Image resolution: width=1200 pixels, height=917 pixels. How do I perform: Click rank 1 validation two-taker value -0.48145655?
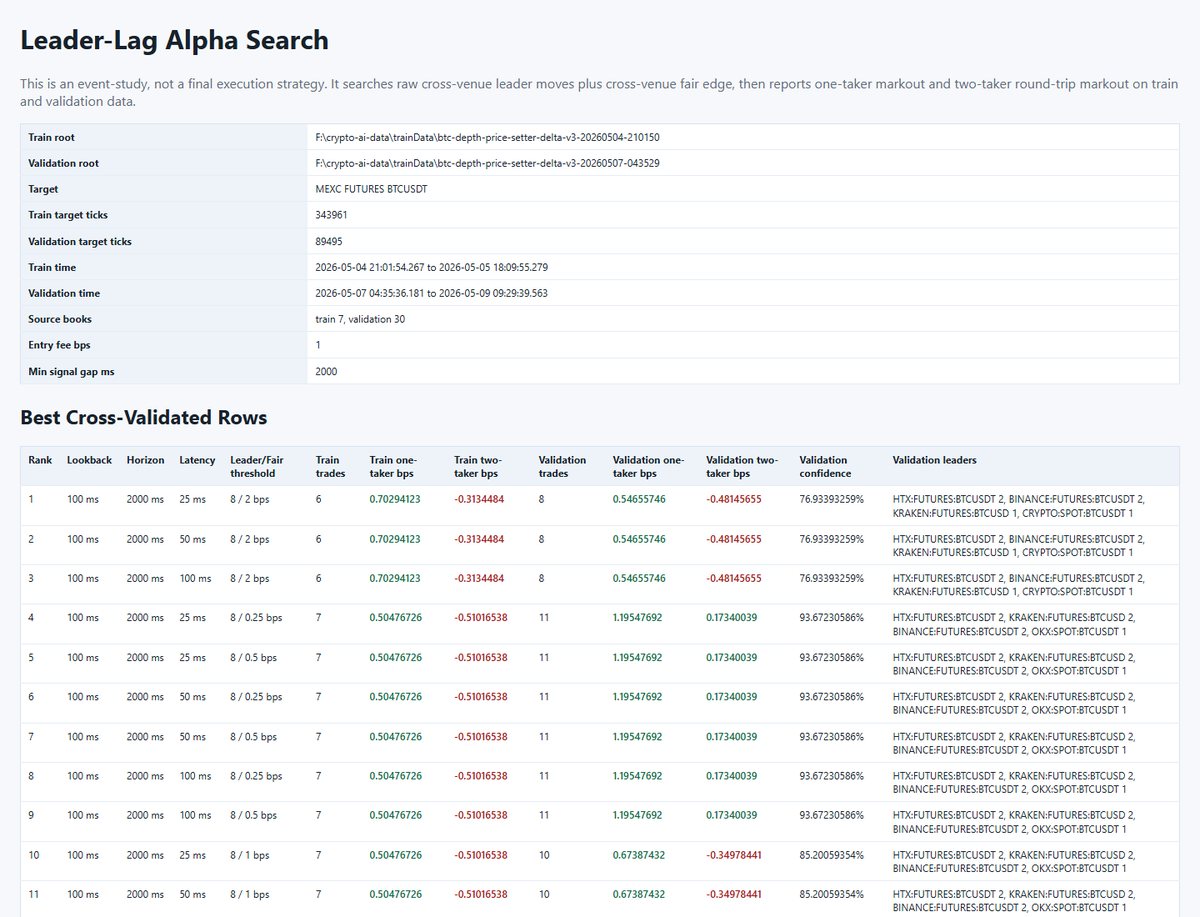pyautogui.click(x=733, y=499)
